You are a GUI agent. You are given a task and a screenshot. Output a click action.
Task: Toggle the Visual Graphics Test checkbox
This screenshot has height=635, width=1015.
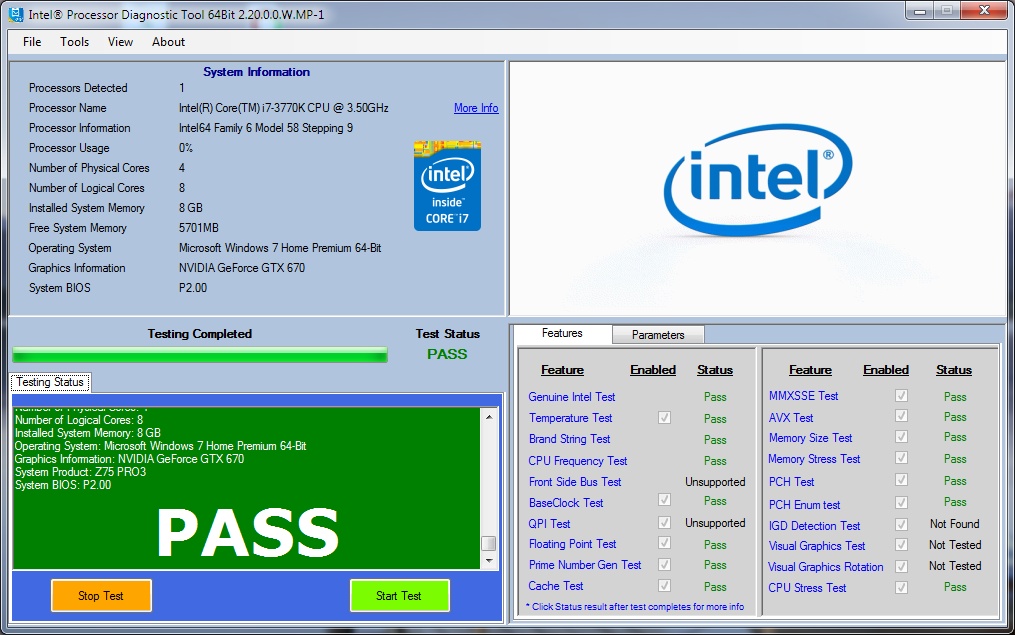[x=901, y=544]
